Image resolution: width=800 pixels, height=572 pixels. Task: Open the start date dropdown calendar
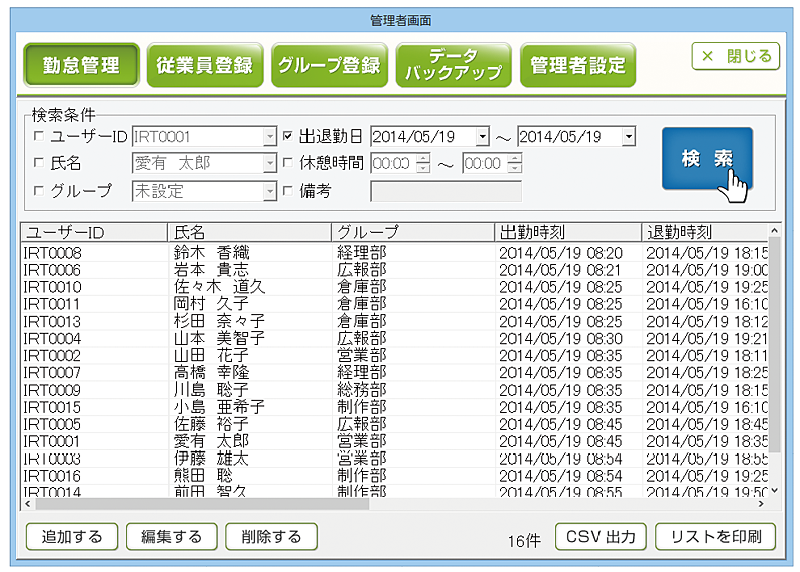(x=482, y=137)
